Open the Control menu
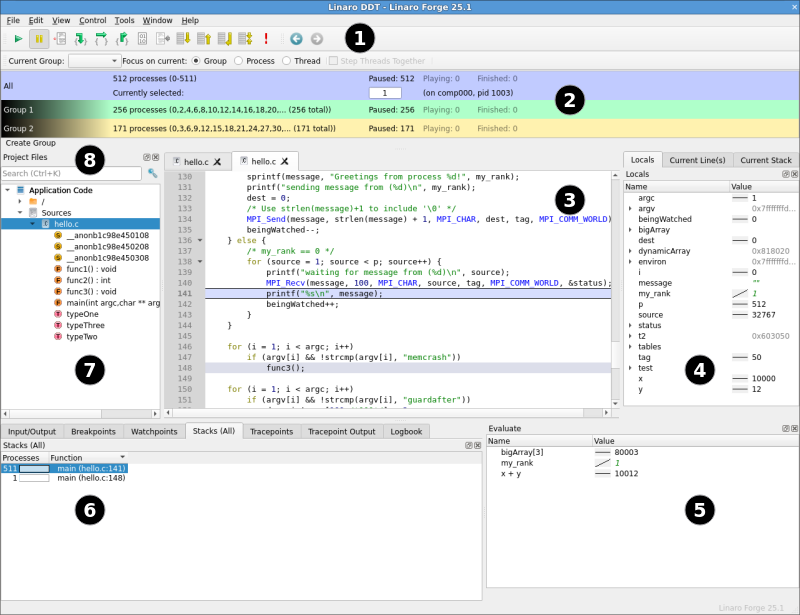The width and height of the screenshot is (800, 615). point(92,20)
